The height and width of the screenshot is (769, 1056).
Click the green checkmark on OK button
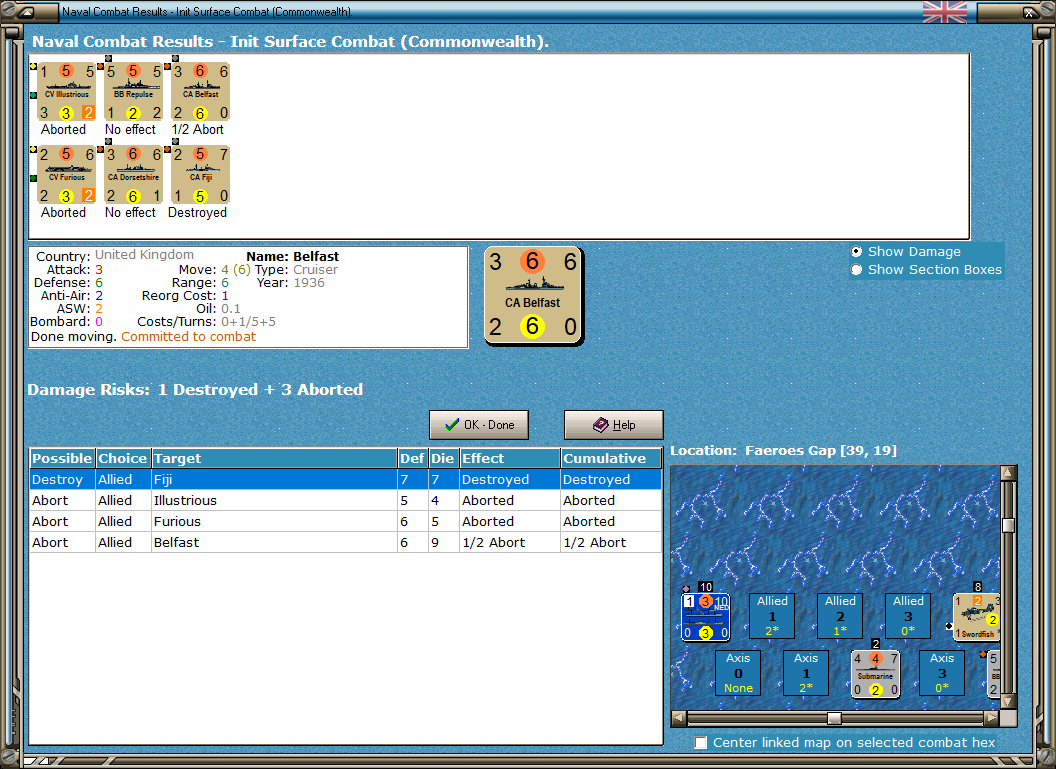point(451,425)
